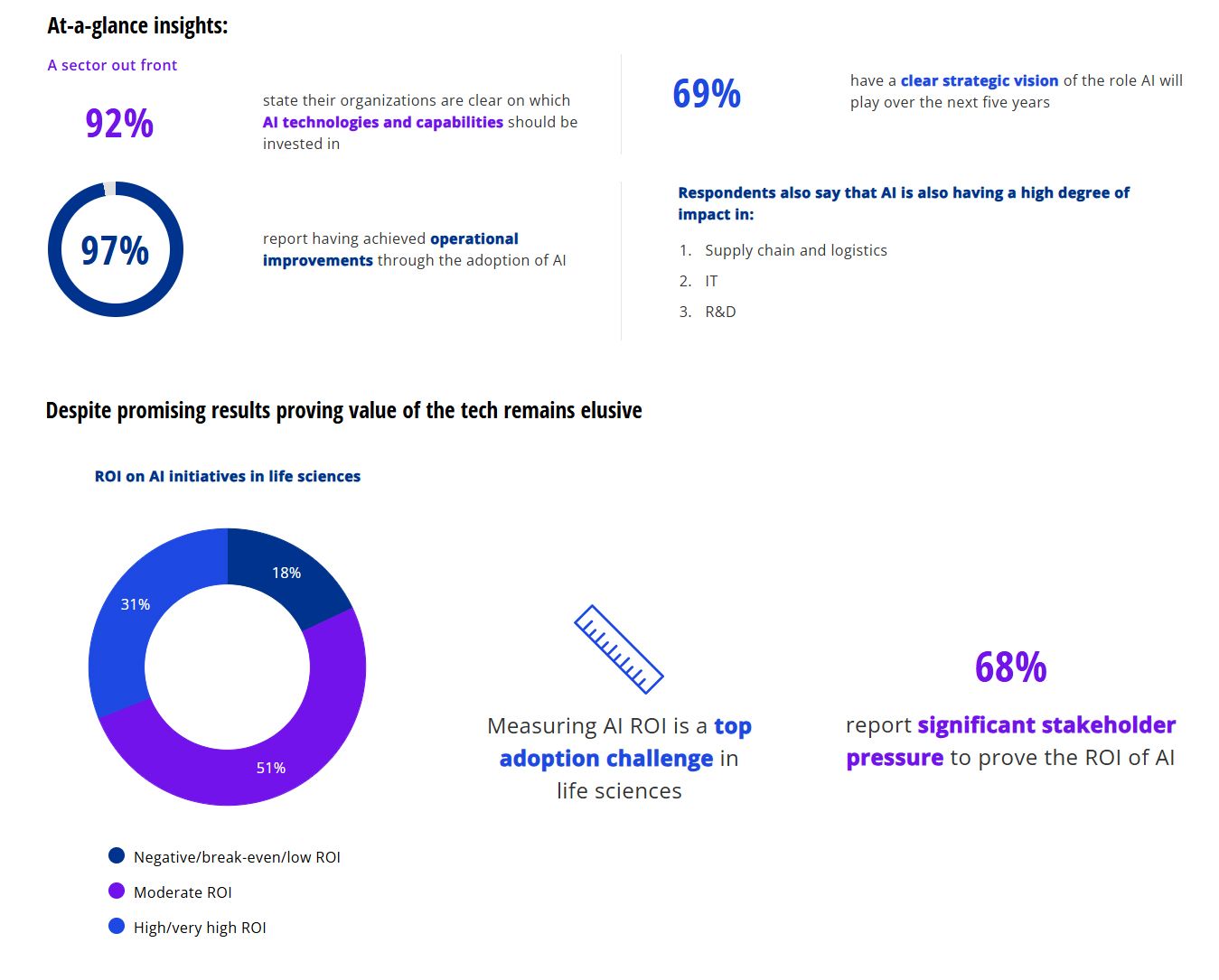1219x980 pixels.
Task: Click the "clear strategic vision" highlighted text
Action: [979, 80]
